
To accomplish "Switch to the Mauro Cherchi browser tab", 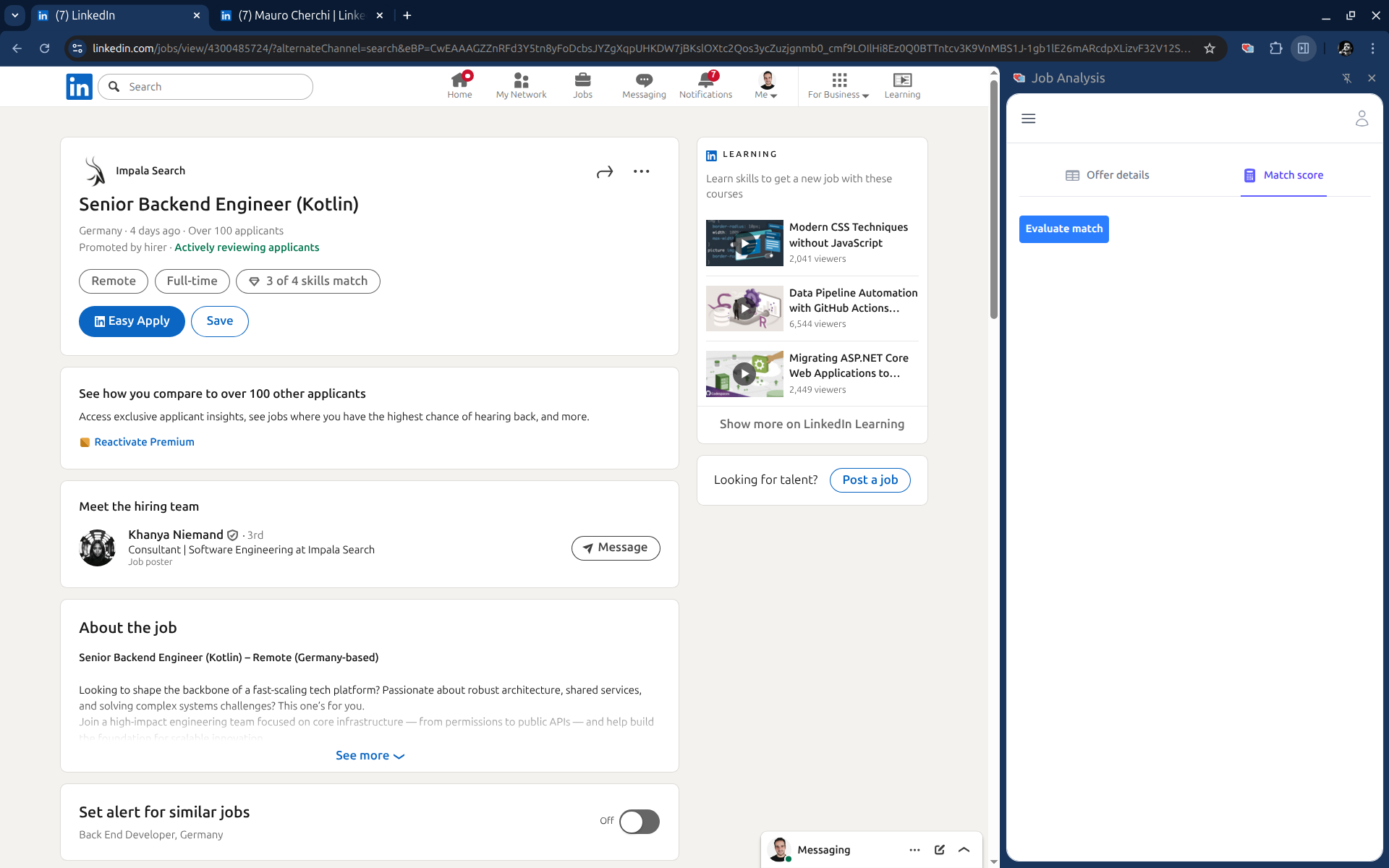I will (x=301, y=15).
